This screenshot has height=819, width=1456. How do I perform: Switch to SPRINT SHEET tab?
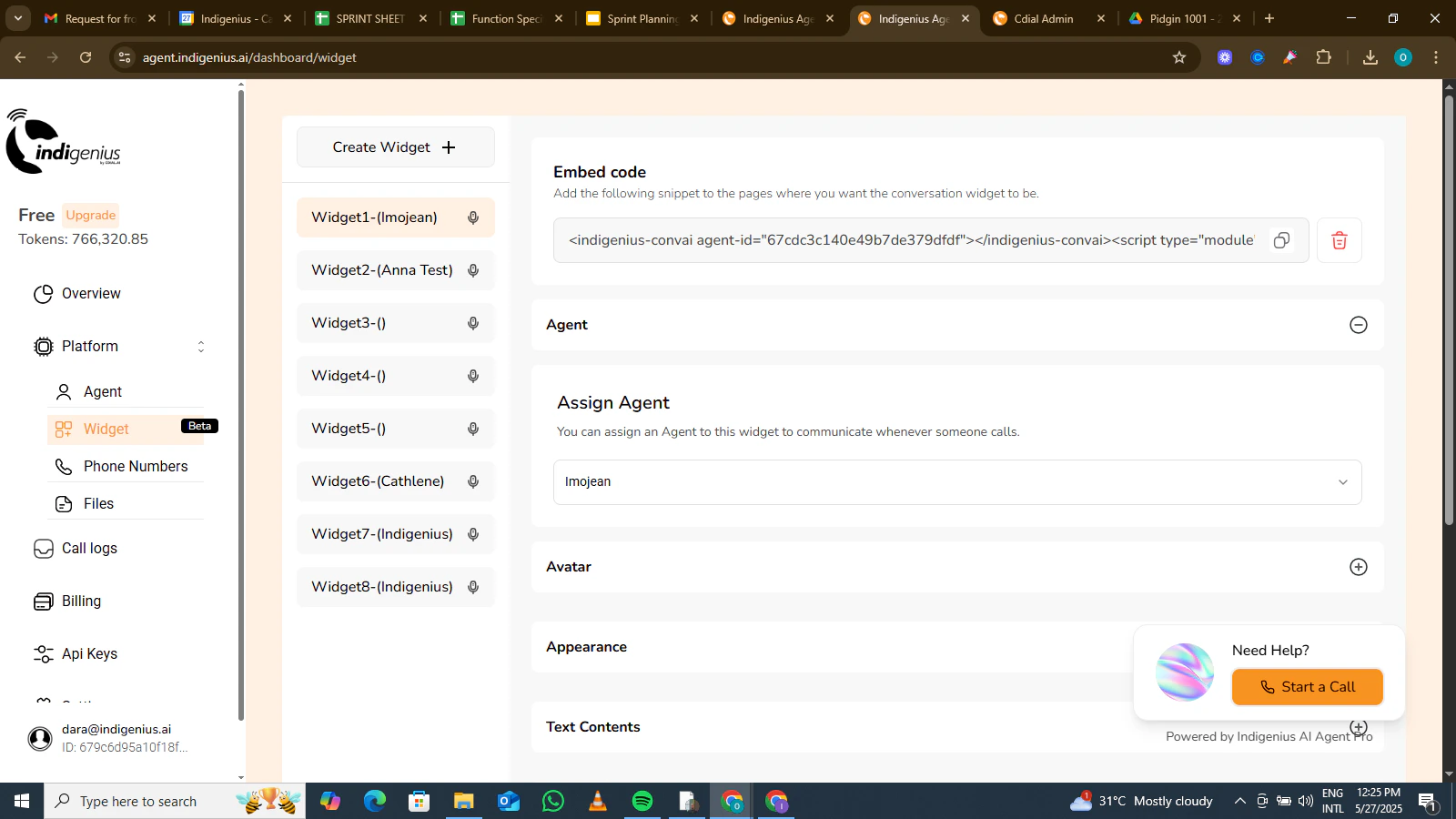[371, 18]
